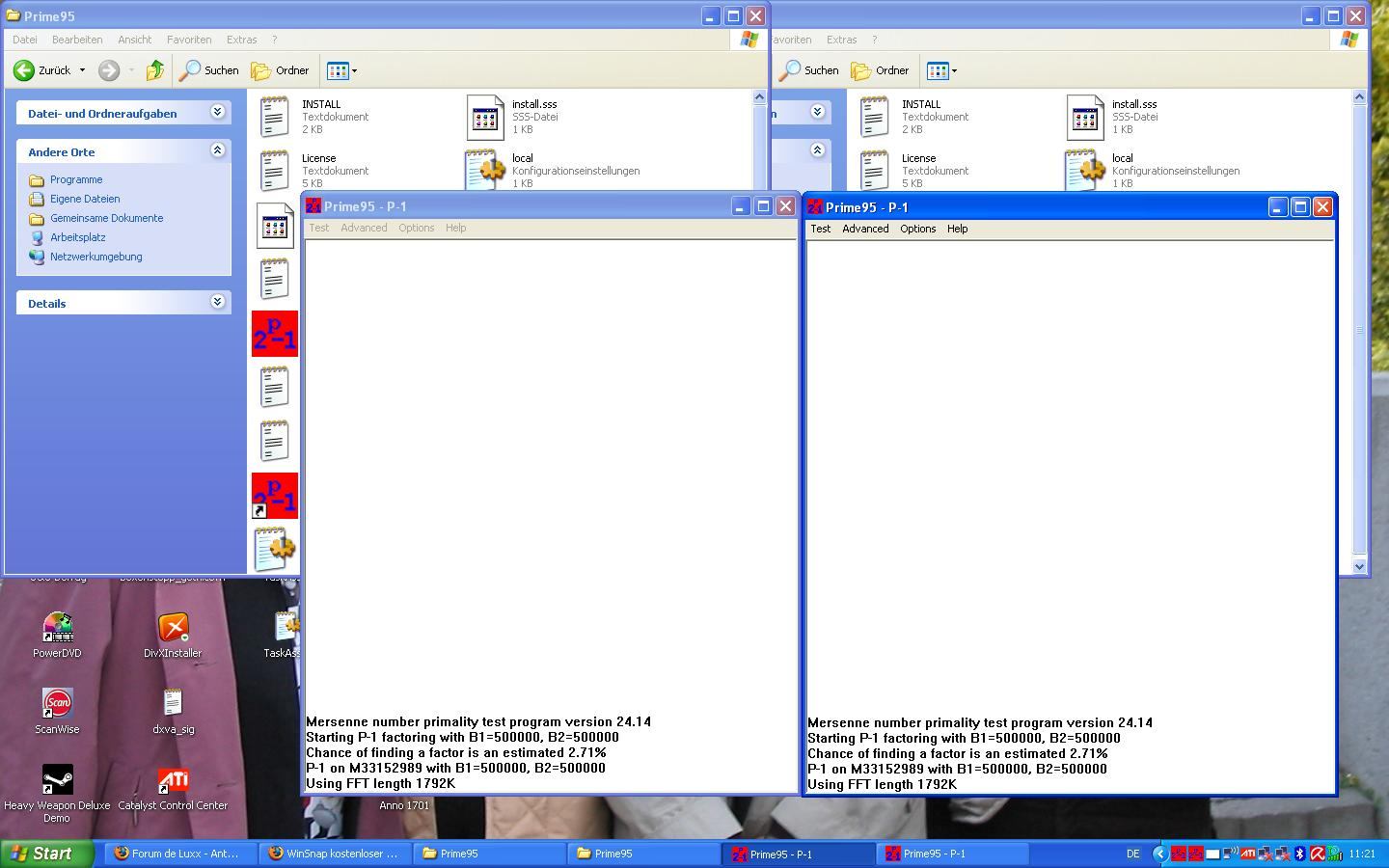Image resolution: width=1389 pixels, height=868 pixels.
Task: Select Prime95 shortcut icon with arrow overlay
Action: 275,496
